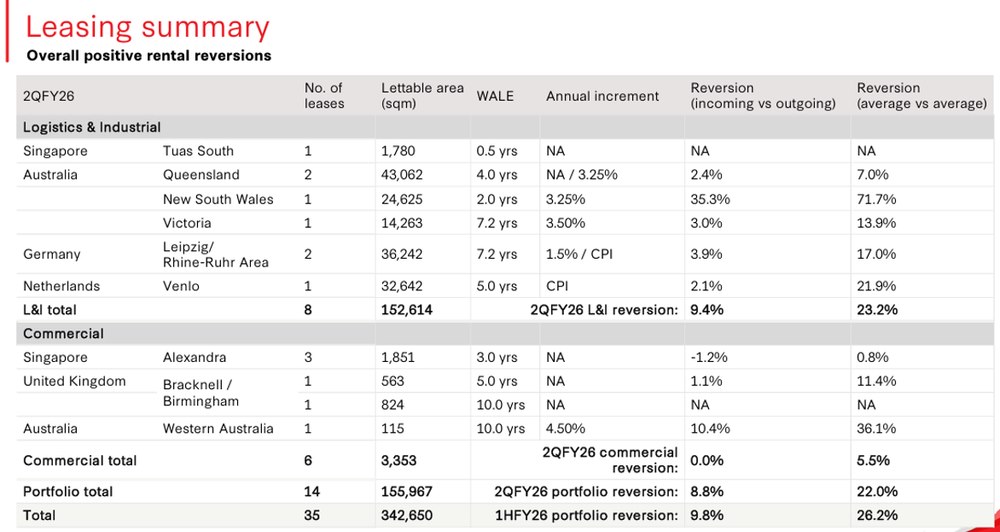
Task: Click the 'Queensland' cell
Action: click(201, 175)
